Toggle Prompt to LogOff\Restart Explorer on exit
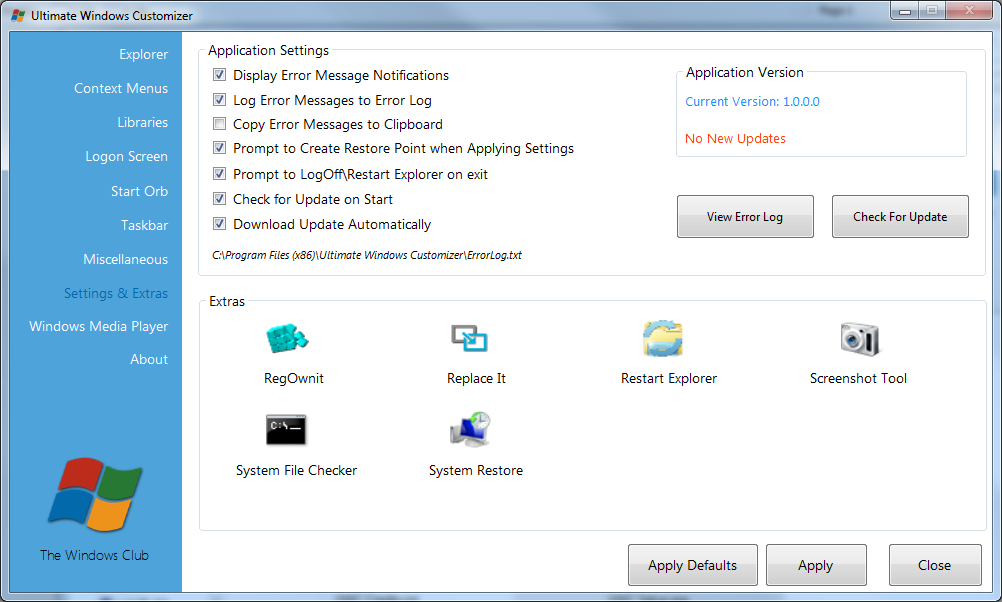The width and height of the screenshot is (1002, 602). click(x=219, y=174)
